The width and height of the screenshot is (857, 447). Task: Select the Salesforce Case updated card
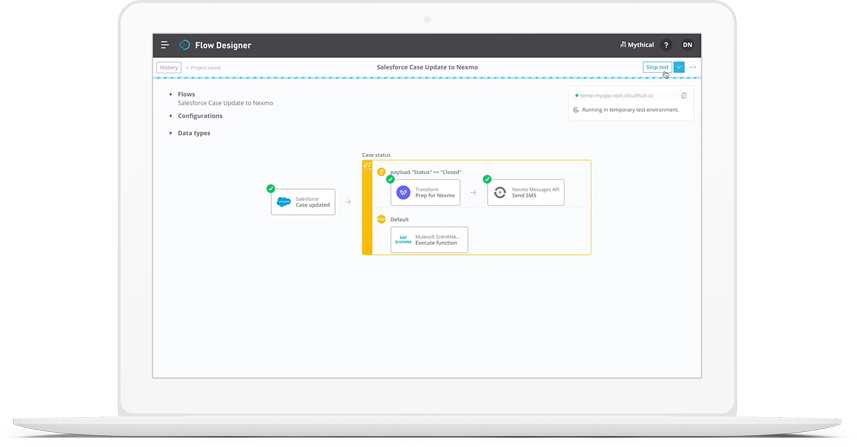[303, 202]
